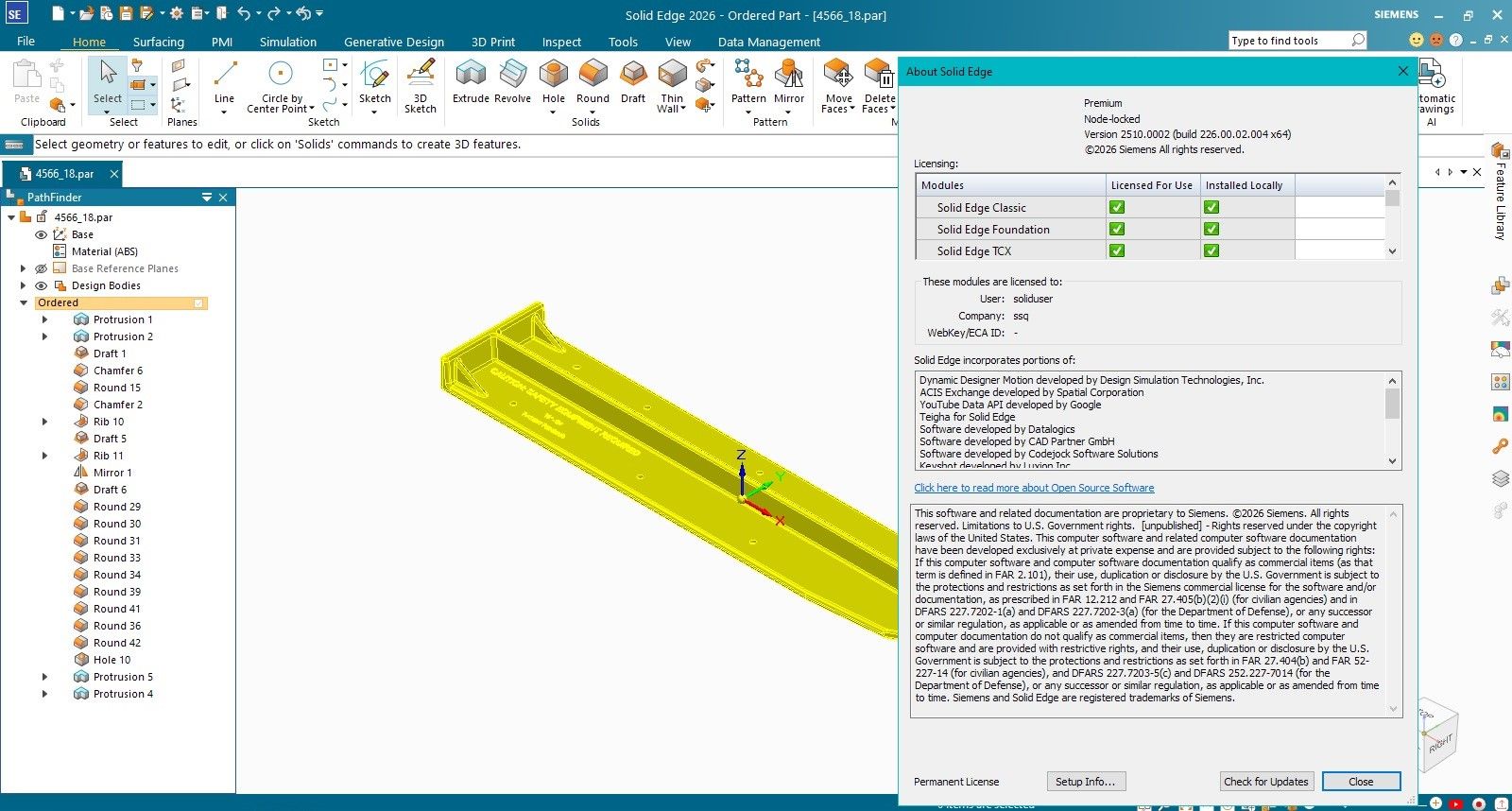Expand the Design Bodies node

coord(24,285)
